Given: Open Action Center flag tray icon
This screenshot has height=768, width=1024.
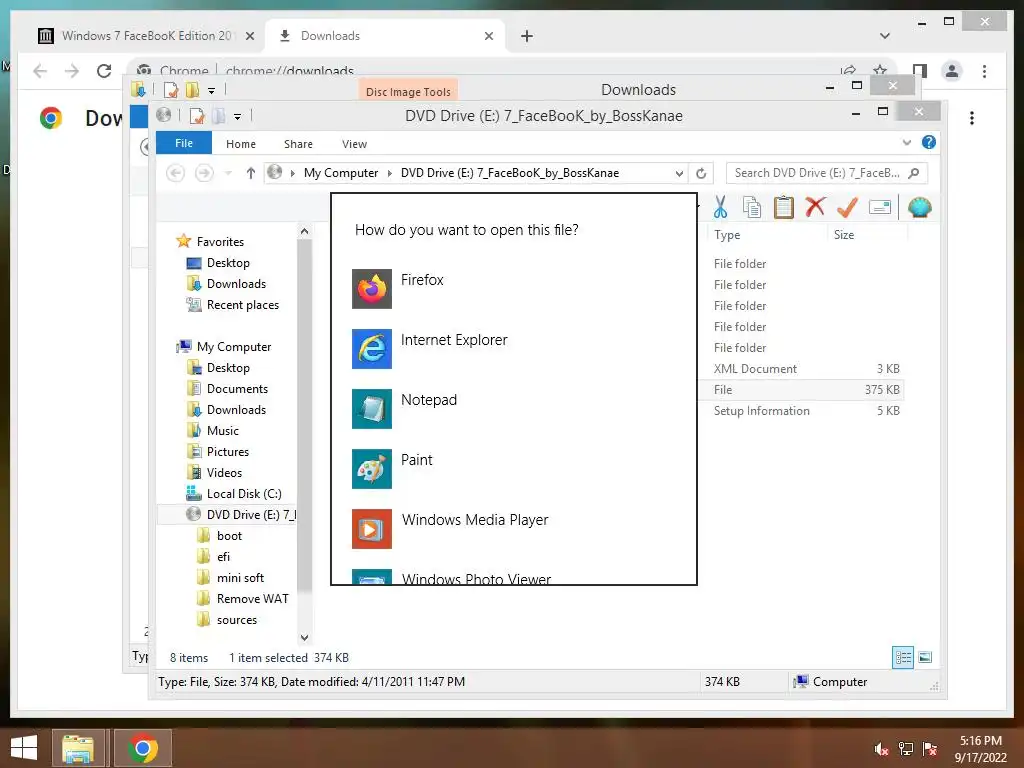Looking at the screenshot, I should pos(930,749).
